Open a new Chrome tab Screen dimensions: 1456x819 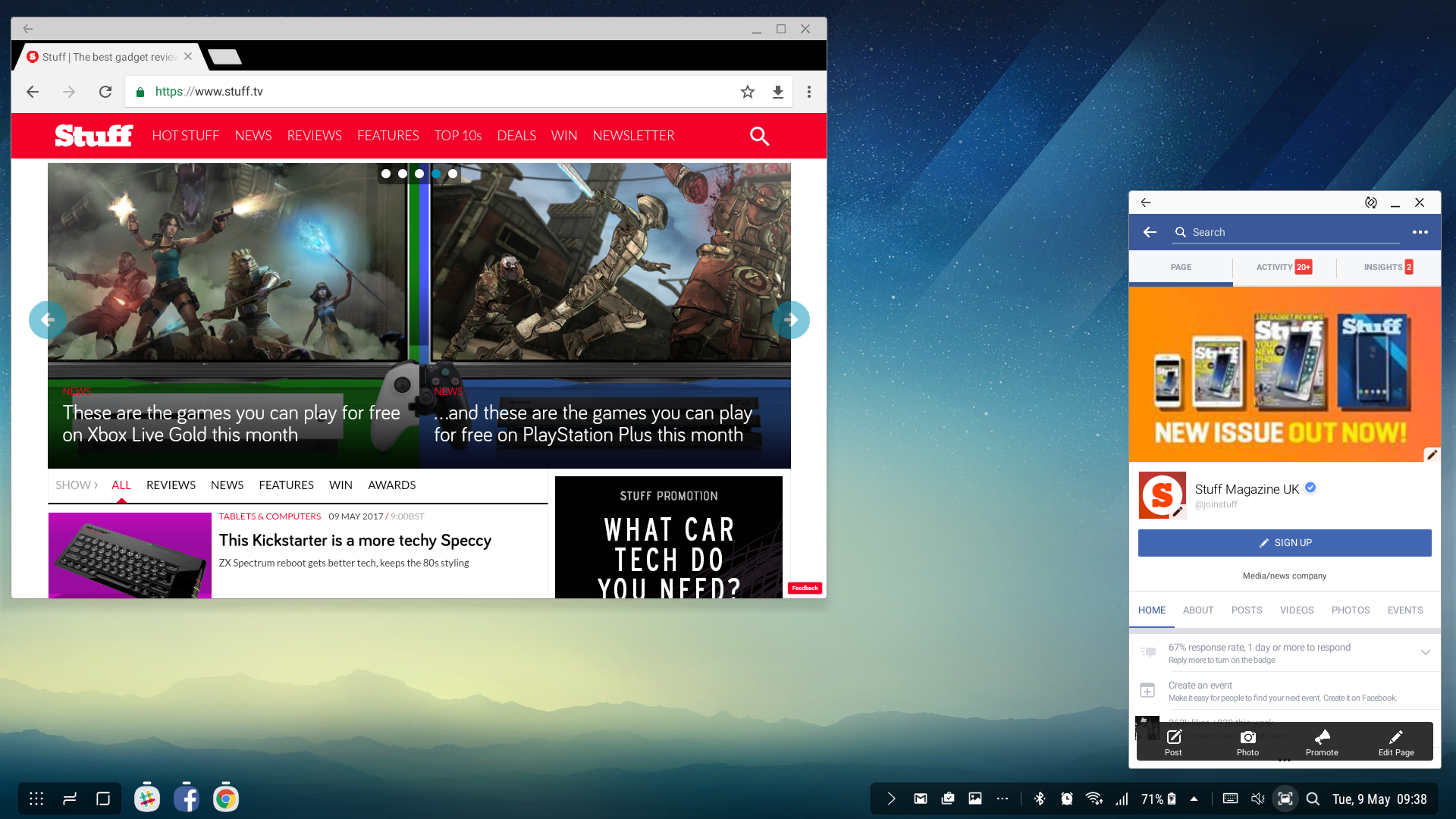tap(224, 57)
